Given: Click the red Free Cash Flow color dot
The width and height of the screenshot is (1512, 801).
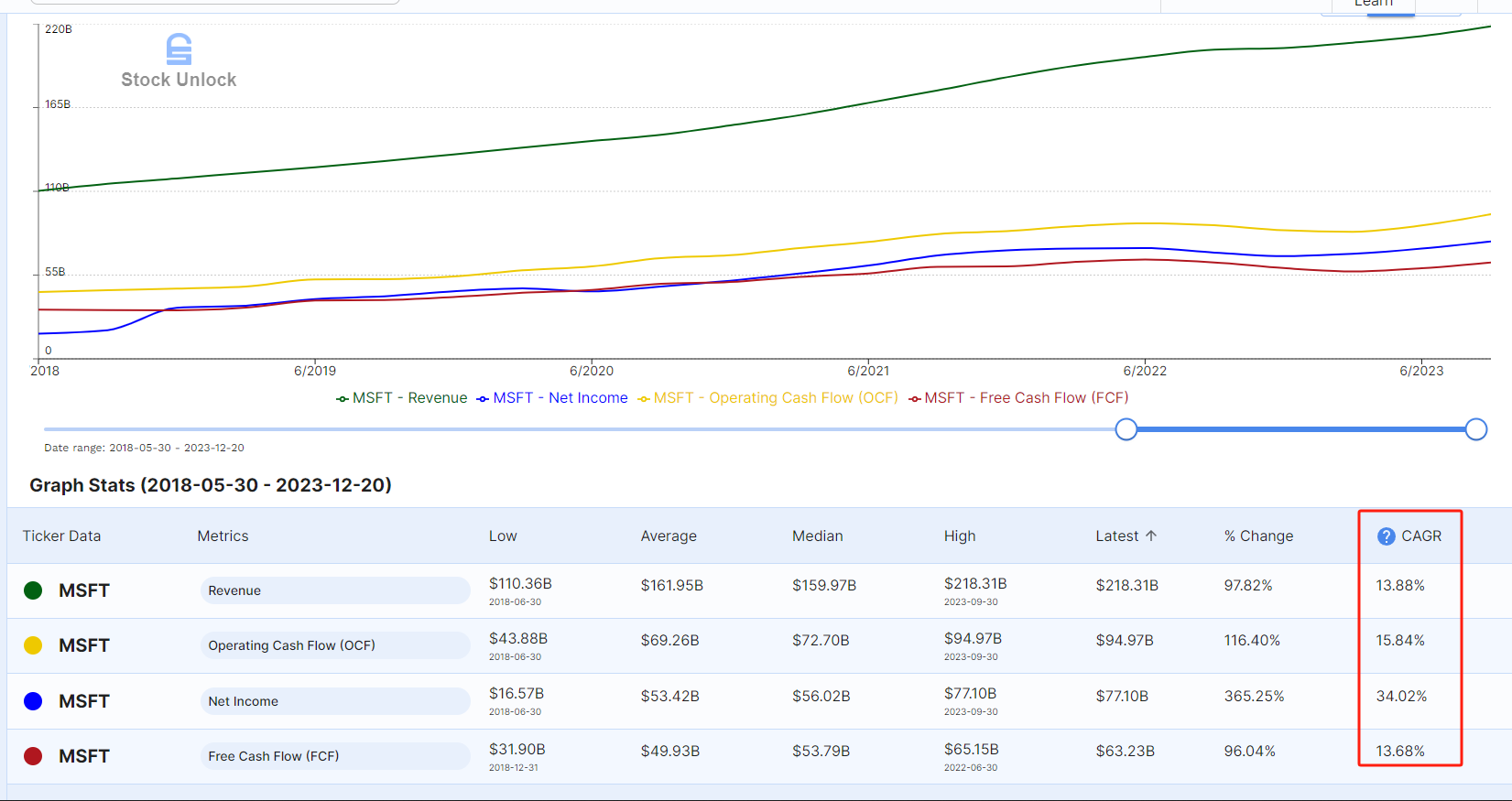Looking at the screenshot, I should [x=33, y=756].
